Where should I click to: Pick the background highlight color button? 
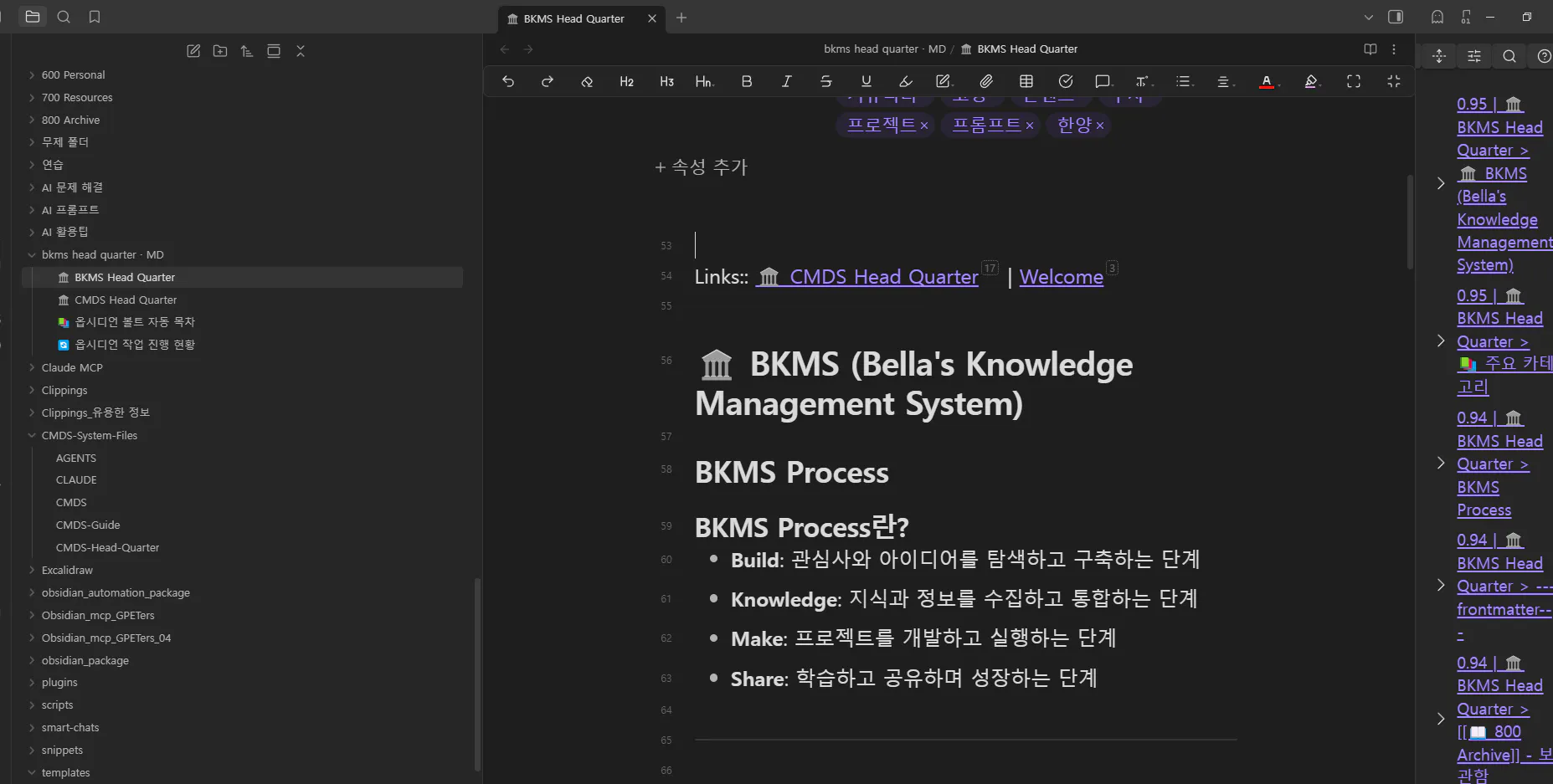coord(1312,81)
